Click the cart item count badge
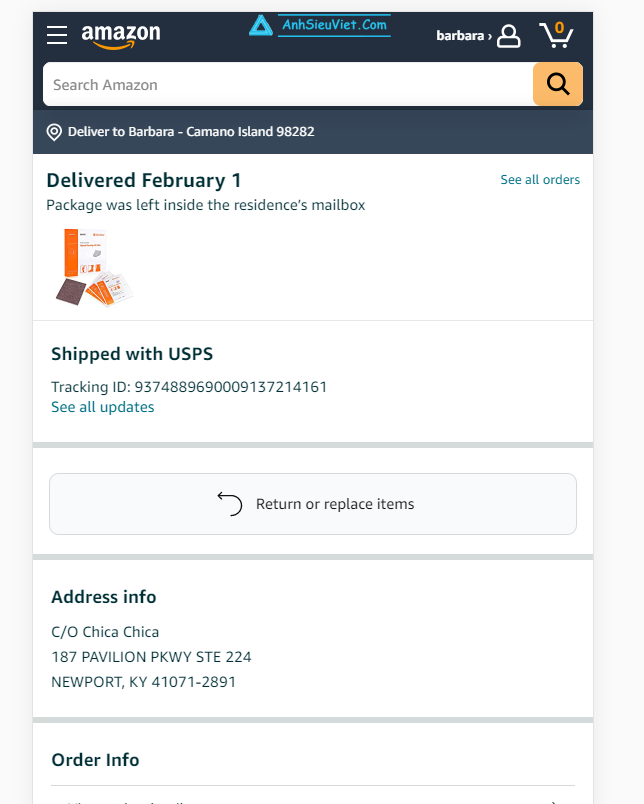 click(559, 28)
